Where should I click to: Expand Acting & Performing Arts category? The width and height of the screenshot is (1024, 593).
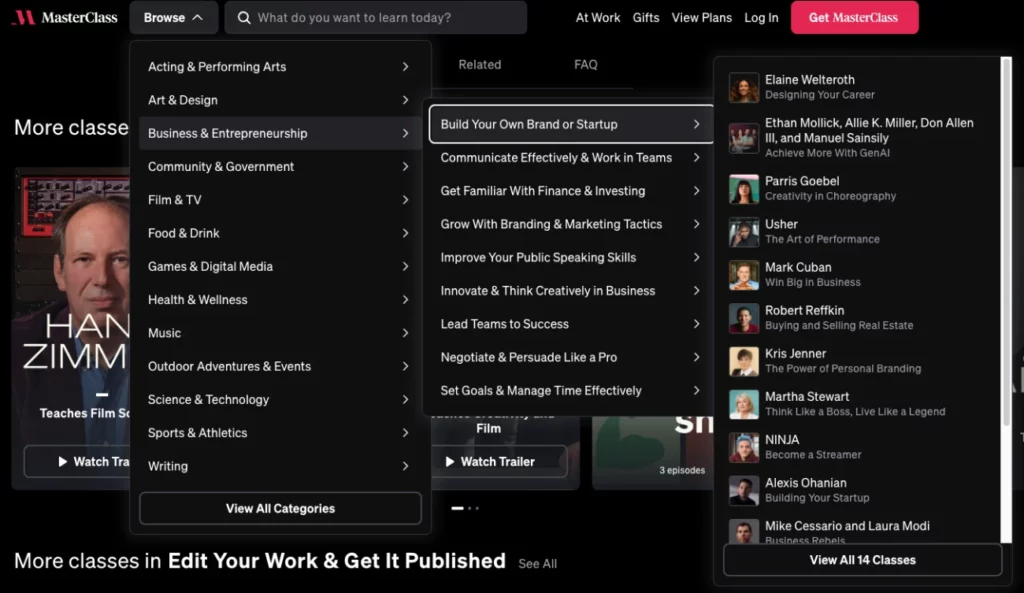279,67
